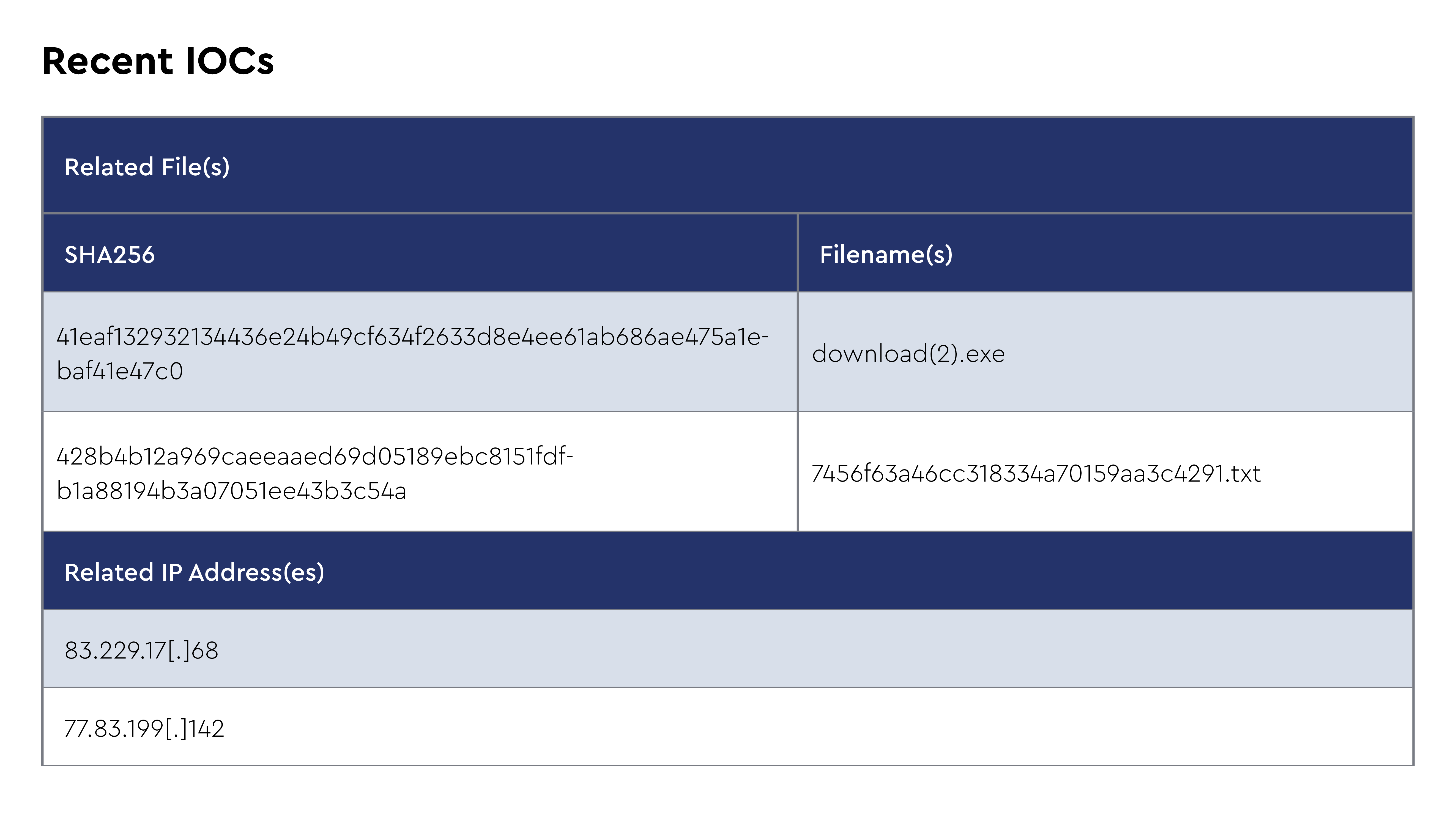Viewport: 1456px width, 814px height.
Task: Click the 7456f63a46cc318334a70159aa3c4291.txt filename
Action: click(1036, 474)
